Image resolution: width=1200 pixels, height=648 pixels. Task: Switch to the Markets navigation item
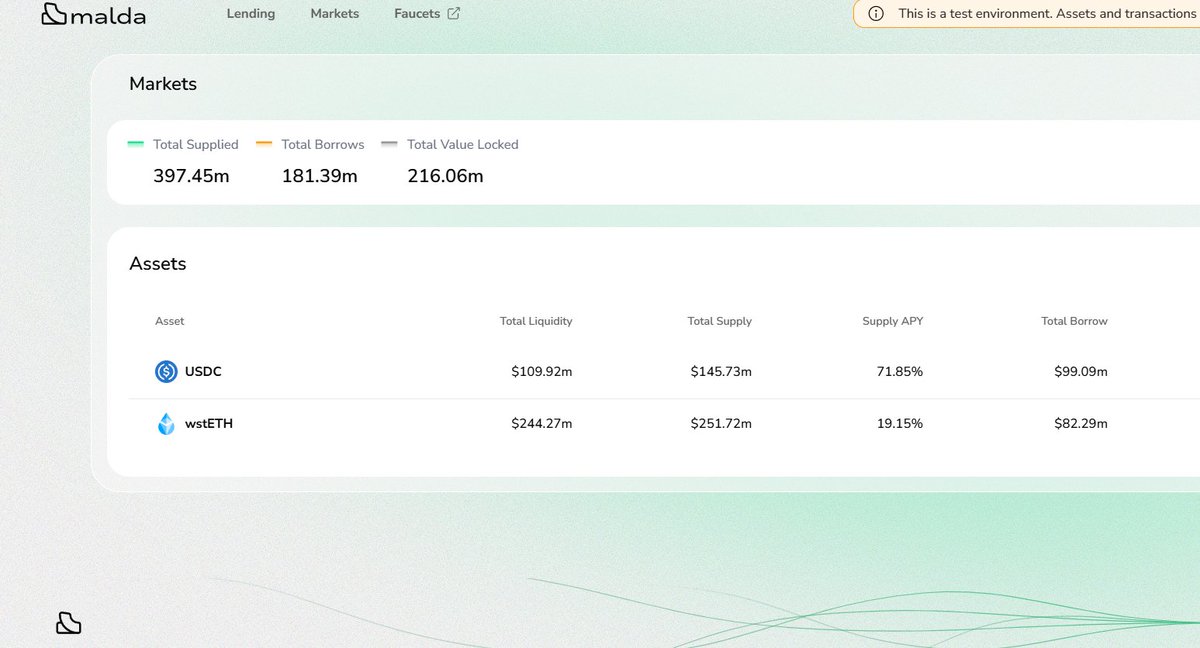click(334, 13)
